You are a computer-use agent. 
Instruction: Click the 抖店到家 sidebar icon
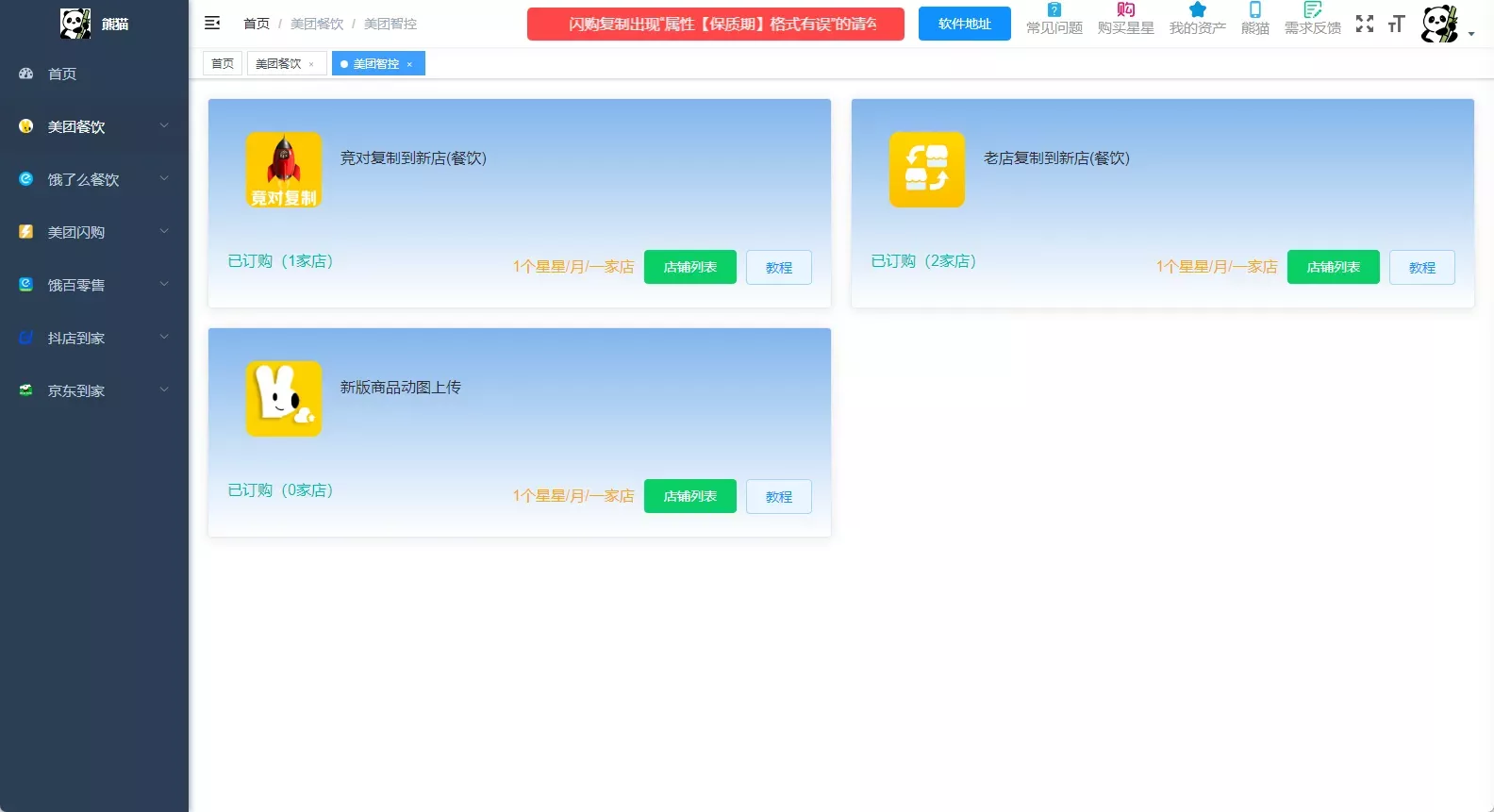tap(26, 338)
